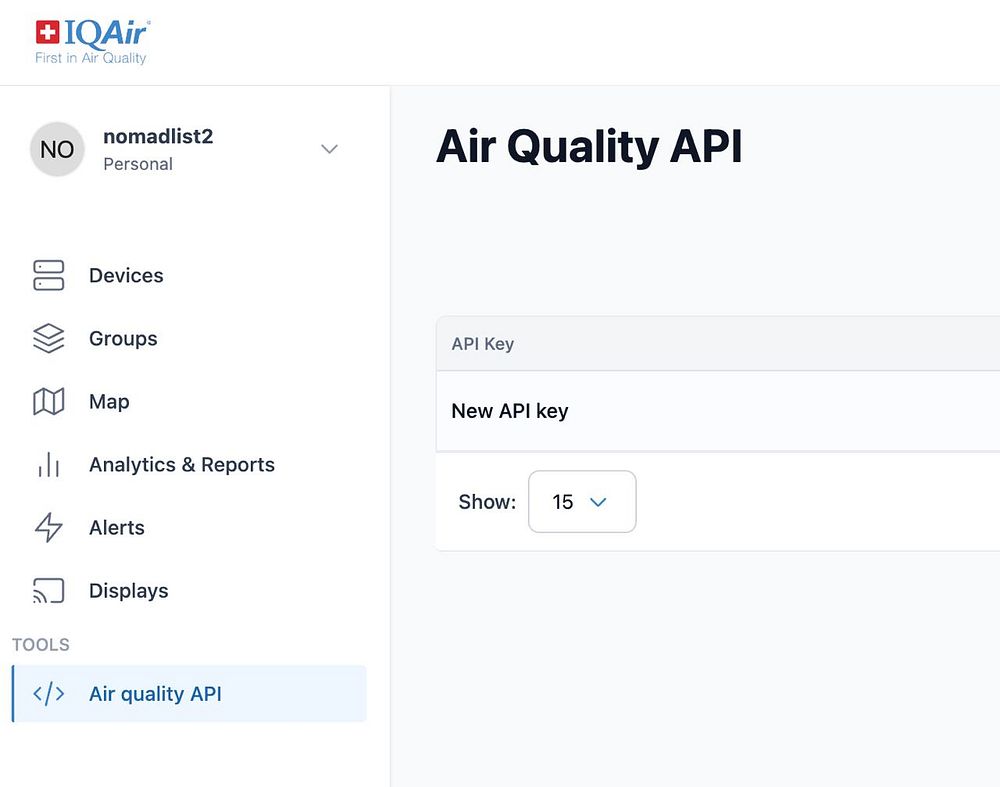Click the TOOLS section label
This screenshot has width=1000, height=787.
pyautogui.click(x=41, y=645)
